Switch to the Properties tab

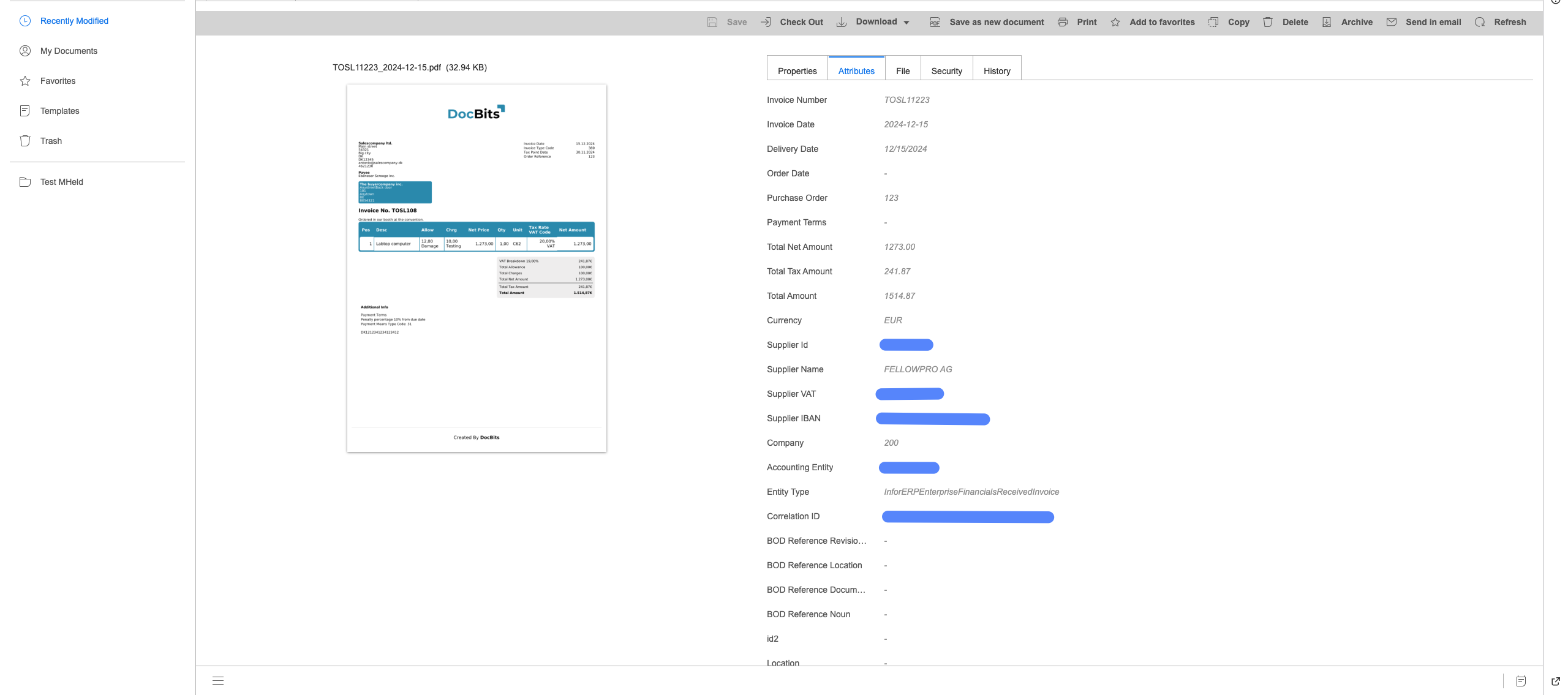click(x=797, y=71)
